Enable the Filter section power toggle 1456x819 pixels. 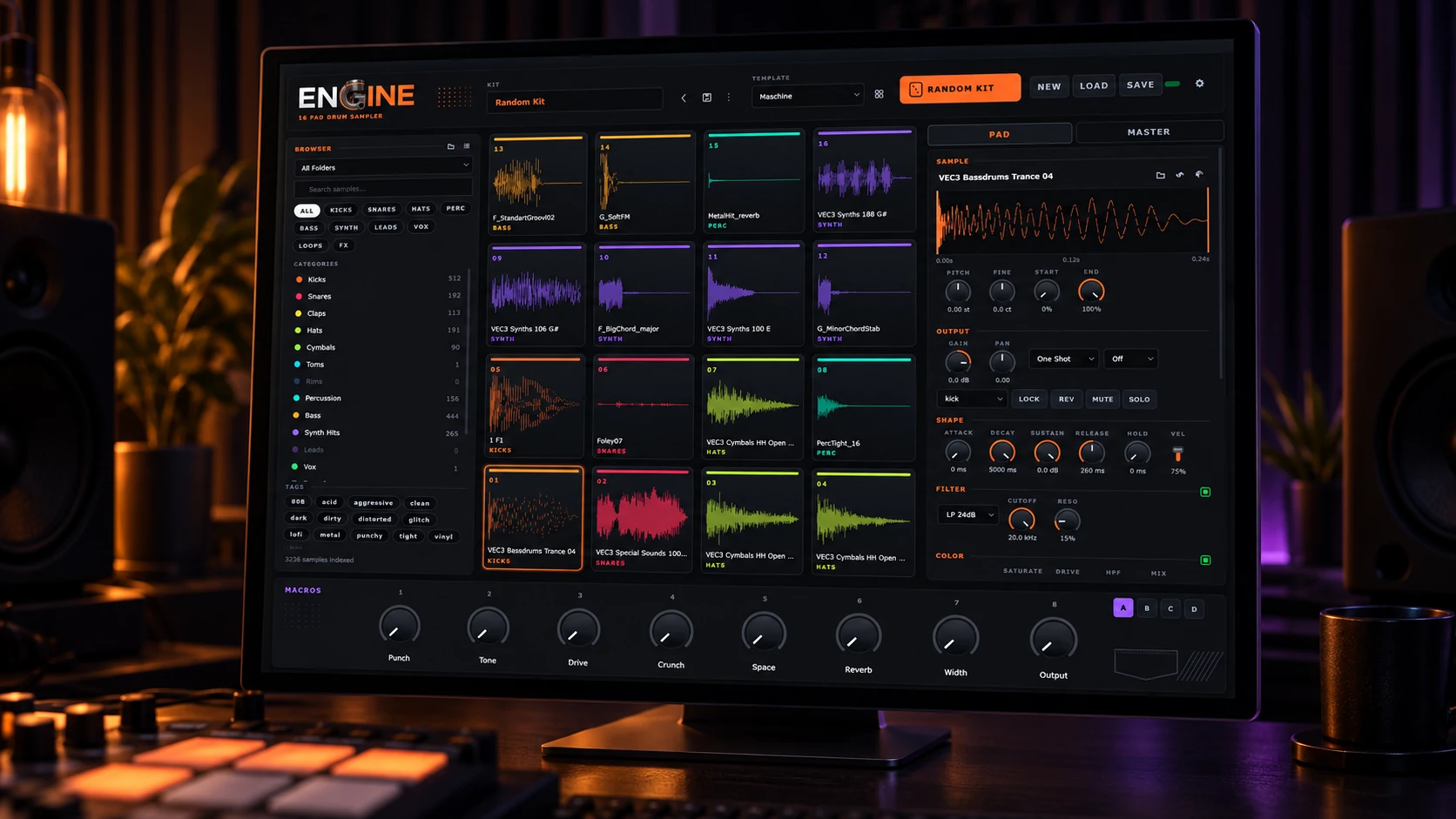point(1205,492)
